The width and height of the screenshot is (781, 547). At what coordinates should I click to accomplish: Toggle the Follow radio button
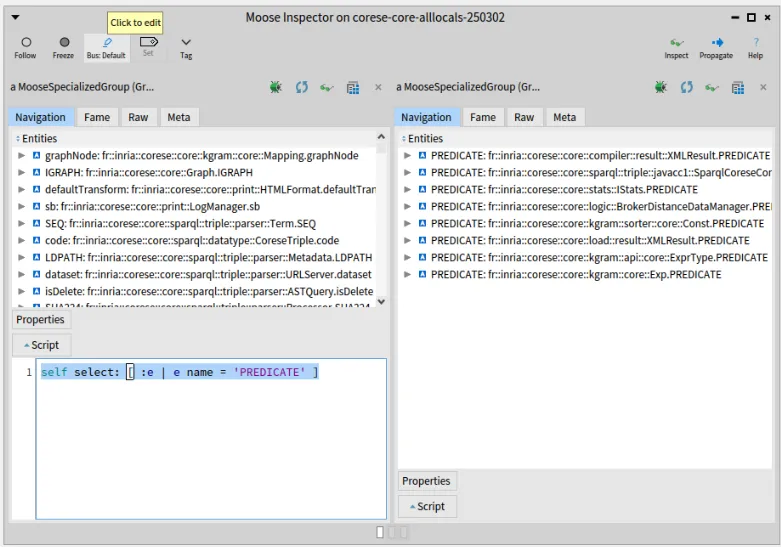click(x=25, y=46)
